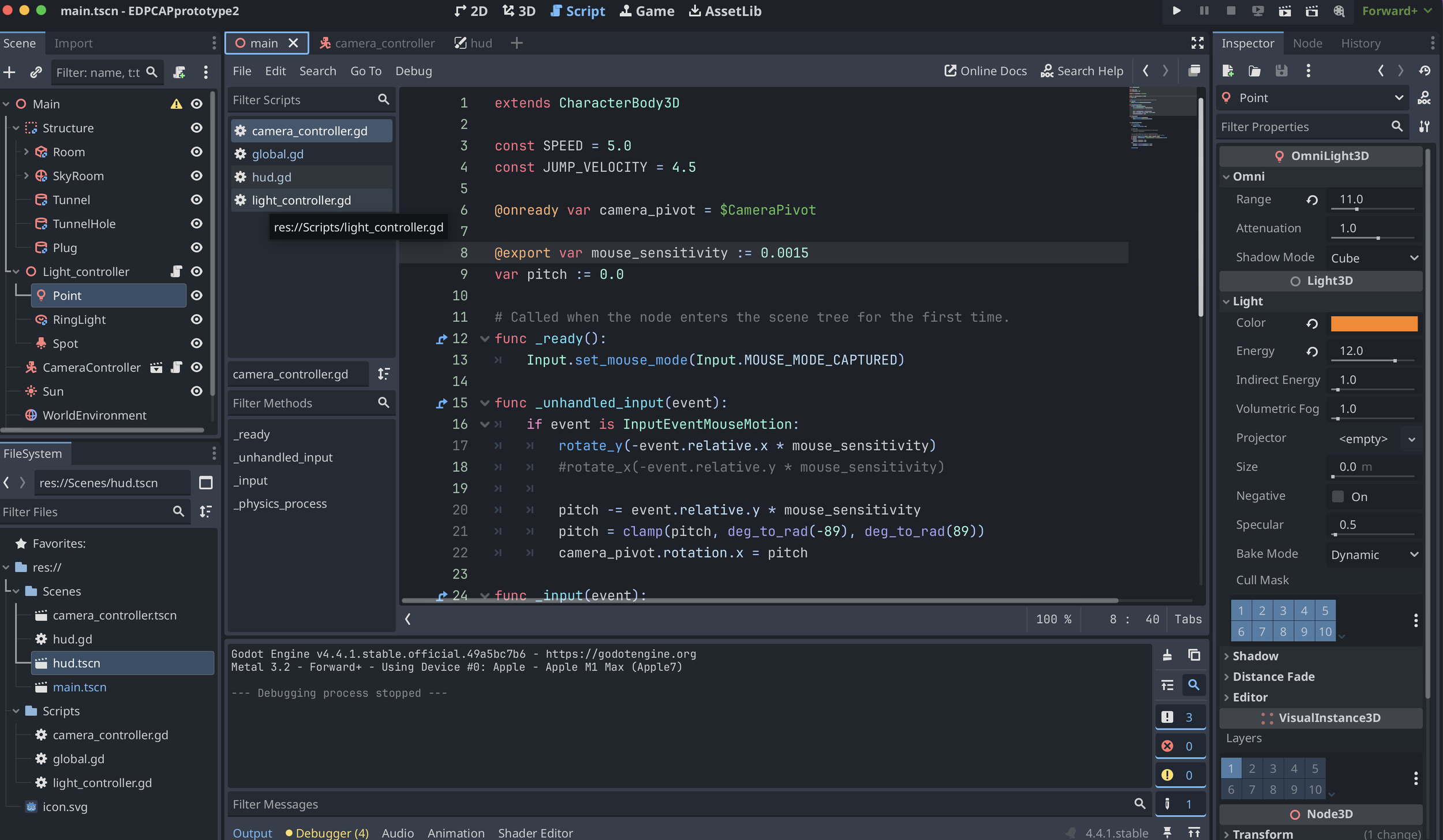Enable the Negative light checkbox
Viewport: 1443px width, 840px height.
1337,497
